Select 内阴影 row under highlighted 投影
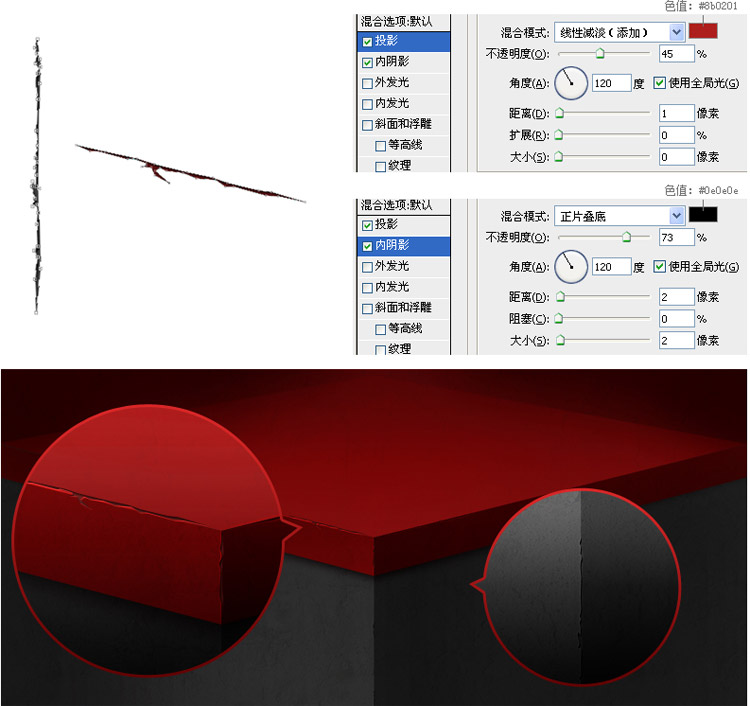Image resolution: width=750 pixels, height=706 pixels. coord(404,62)
